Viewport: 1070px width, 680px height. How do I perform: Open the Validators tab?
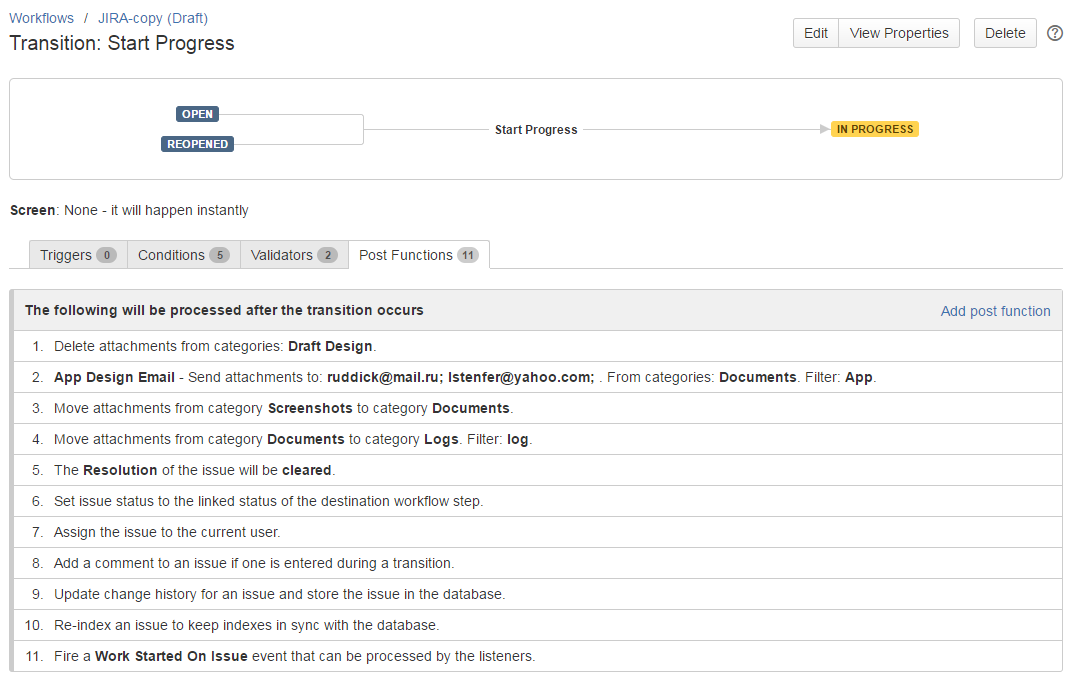click(294, 255)
